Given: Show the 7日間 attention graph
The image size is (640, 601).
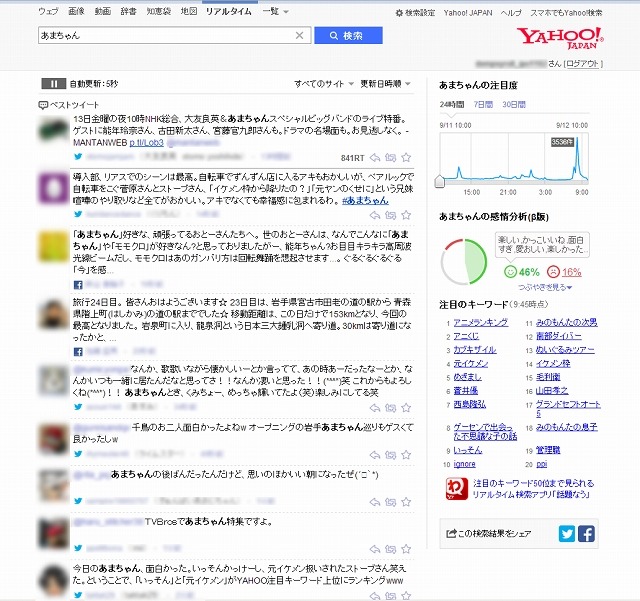Looking at the screenshot, I should pos(483,105).
